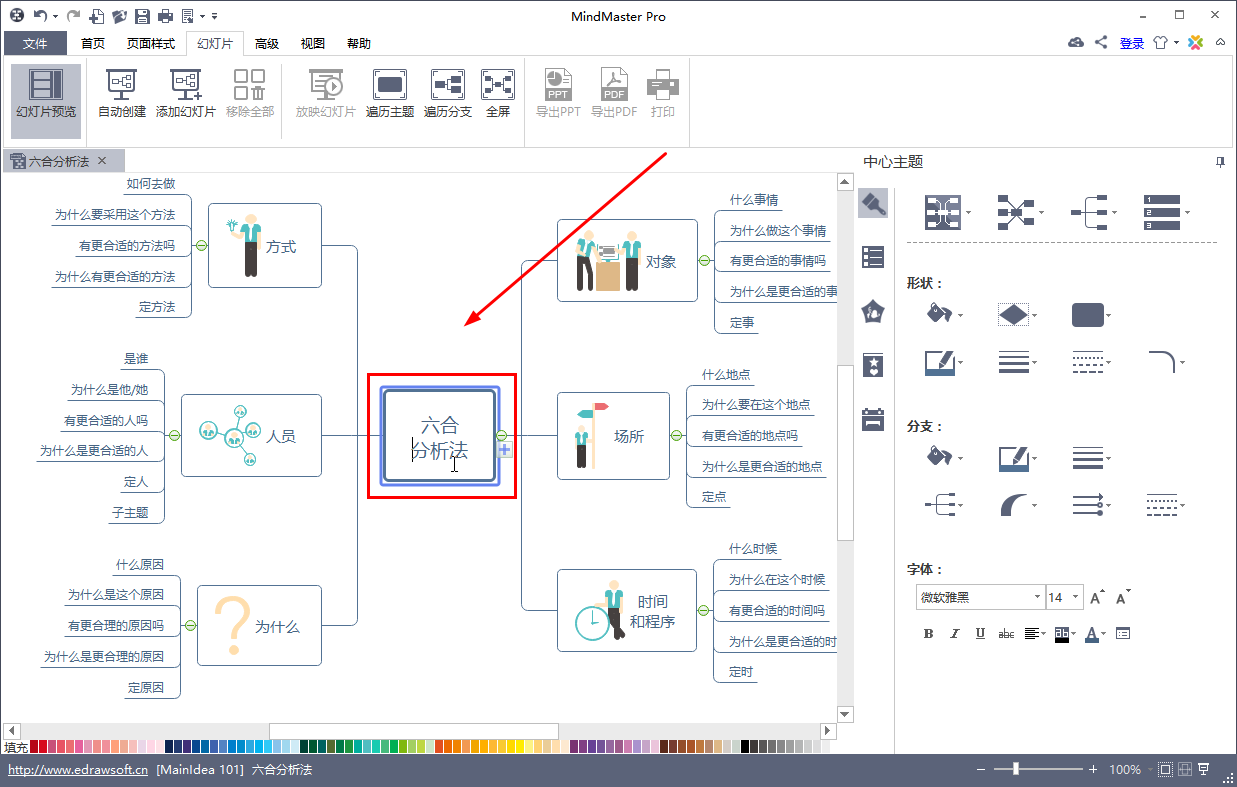Image resolution: width=1237 pixels, height=787 pixels.
Task: Collapse the 对象 branch with its minus circle
Action: pos(704,260)
